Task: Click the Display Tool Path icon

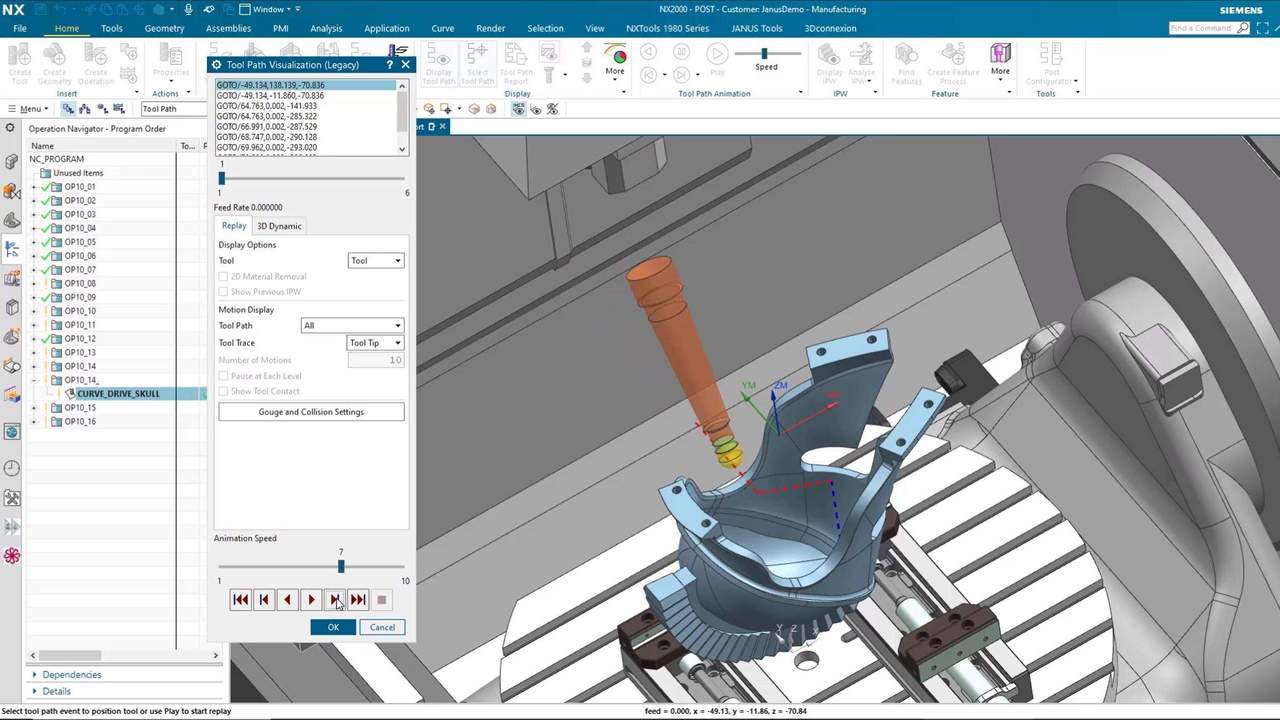Action: (439, 62)
